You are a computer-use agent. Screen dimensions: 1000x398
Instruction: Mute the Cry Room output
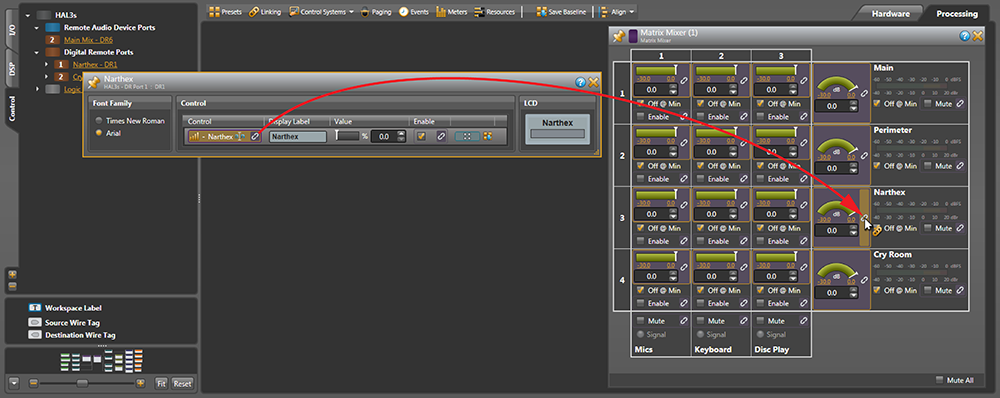(x=927, y=290)
